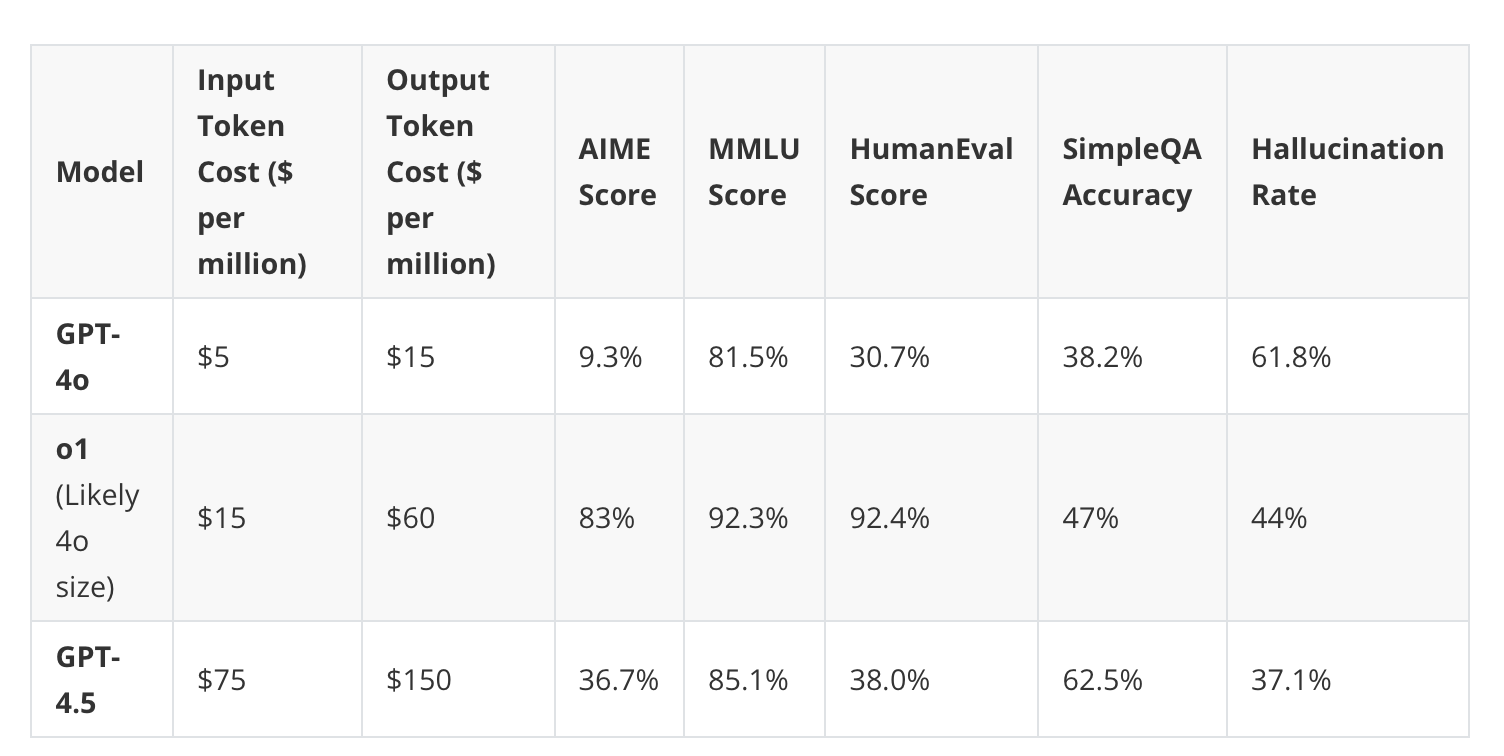Click the Model column header
This screenshot has width=1504, height=756.
(x=100, y=172)
